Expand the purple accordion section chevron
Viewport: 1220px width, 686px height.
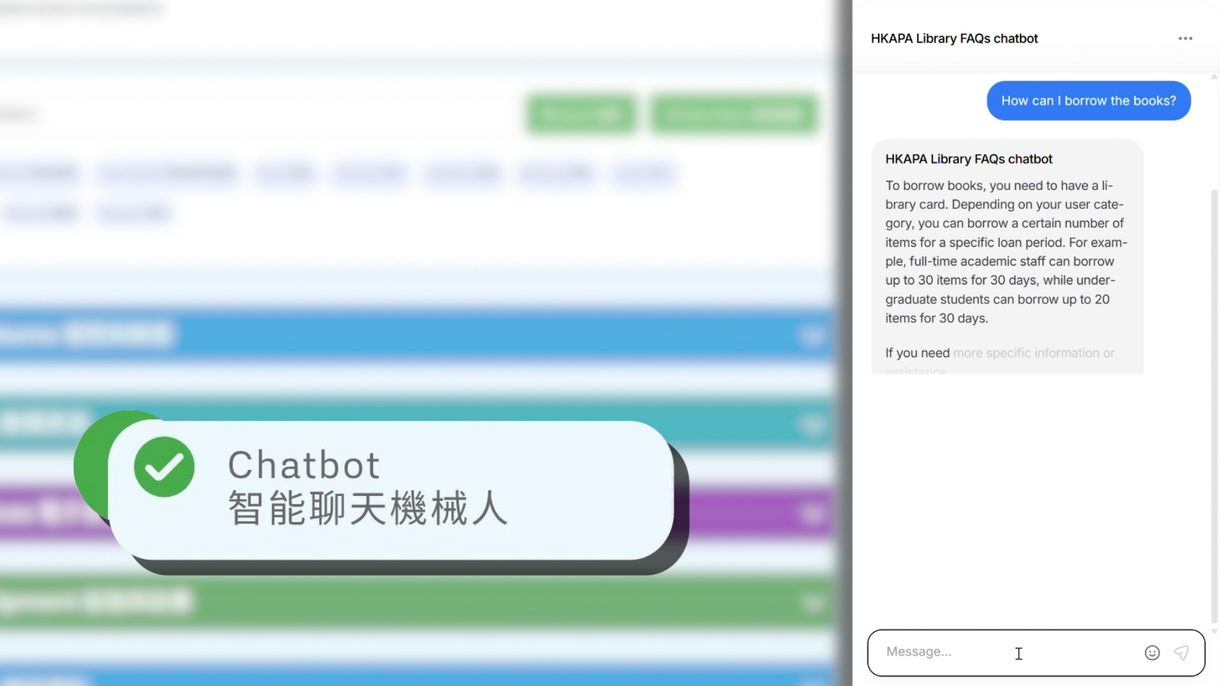coord(812,514)
